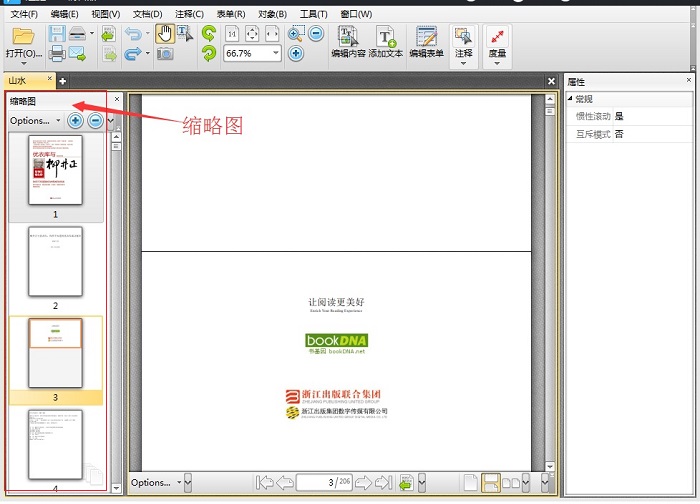Go to the previous page arrow
Screen dimensions: 700x504
point(285,483)
